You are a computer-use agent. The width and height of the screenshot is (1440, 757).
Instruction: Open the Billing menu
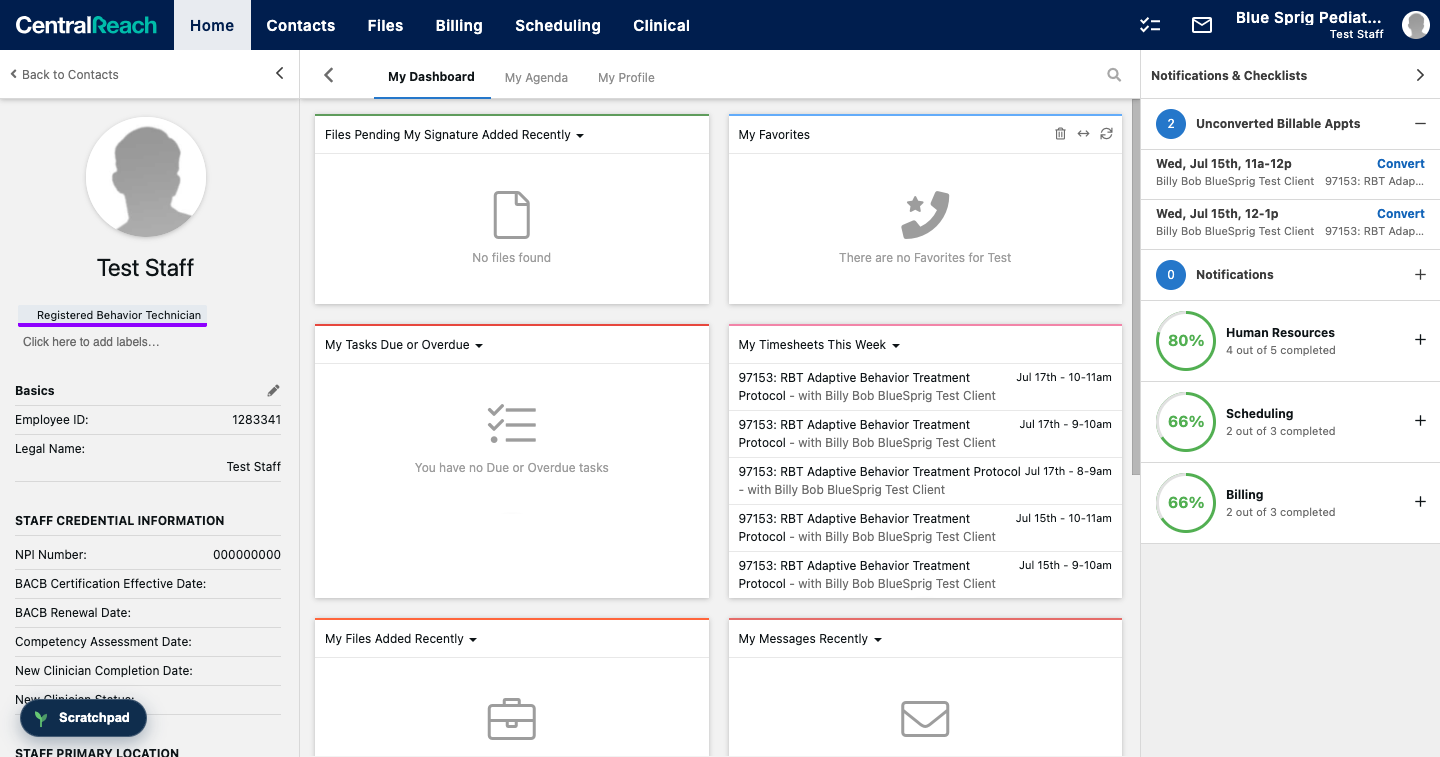[459, 25]
